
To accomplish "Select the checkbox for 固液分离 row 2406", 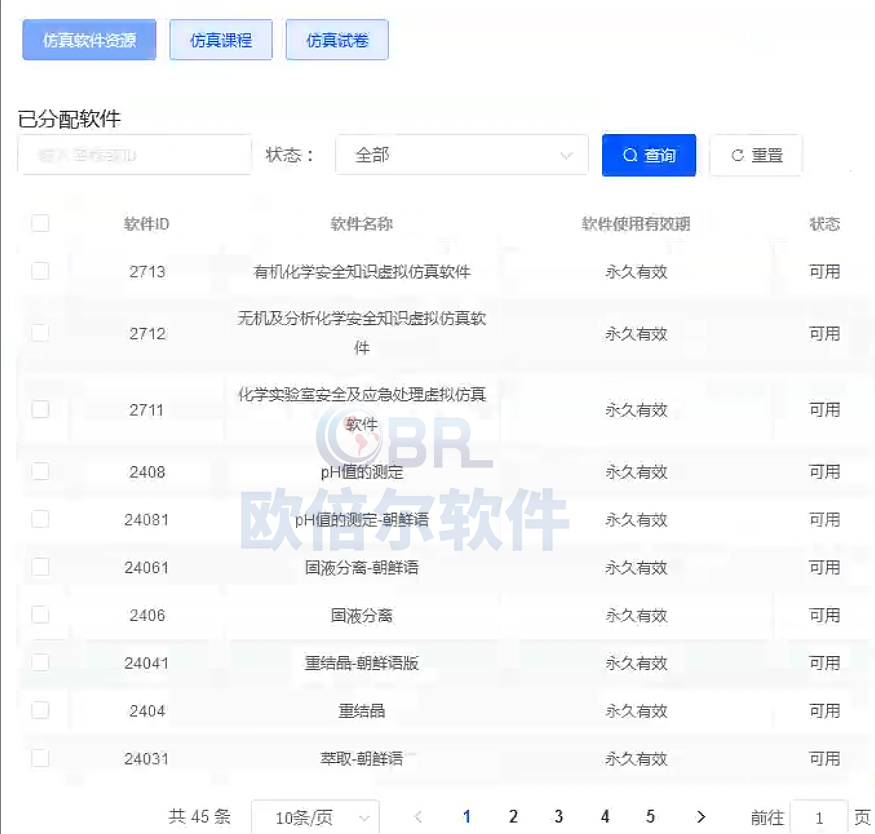I will pyautogui.click(x=40, y=615).
